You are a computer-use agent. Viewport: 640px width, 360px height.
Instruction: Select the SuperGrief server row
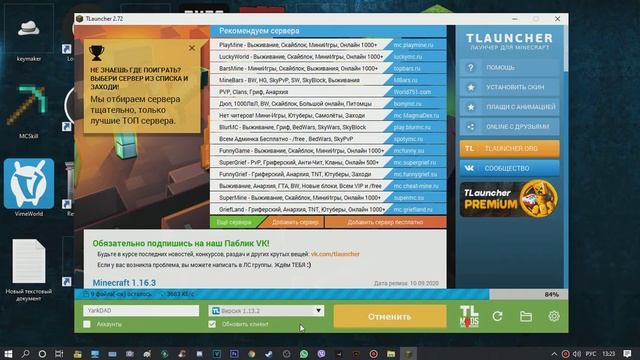pyautogui.click(x=328, y=162)
